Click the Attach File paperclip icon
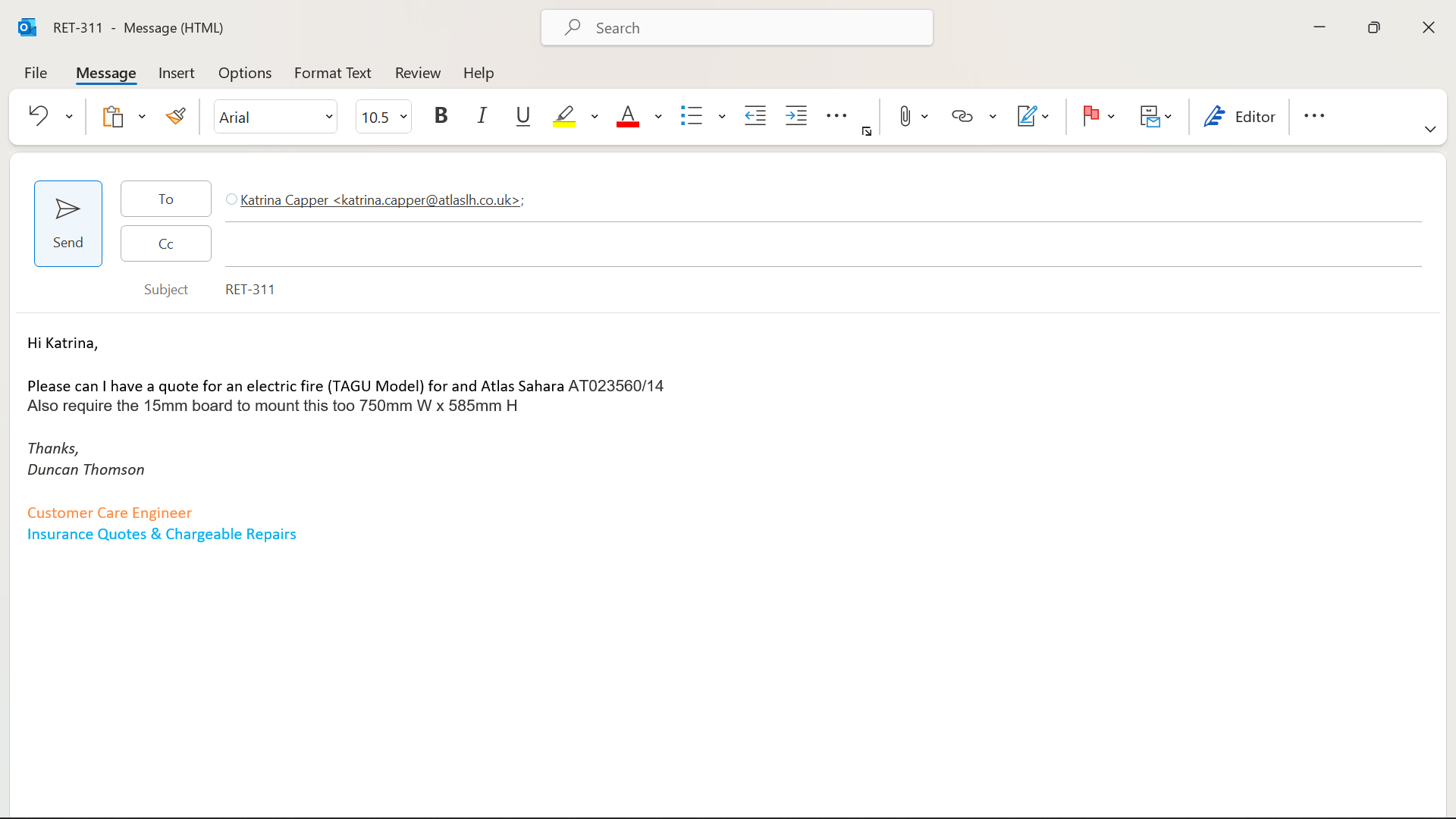 (904, 116)
